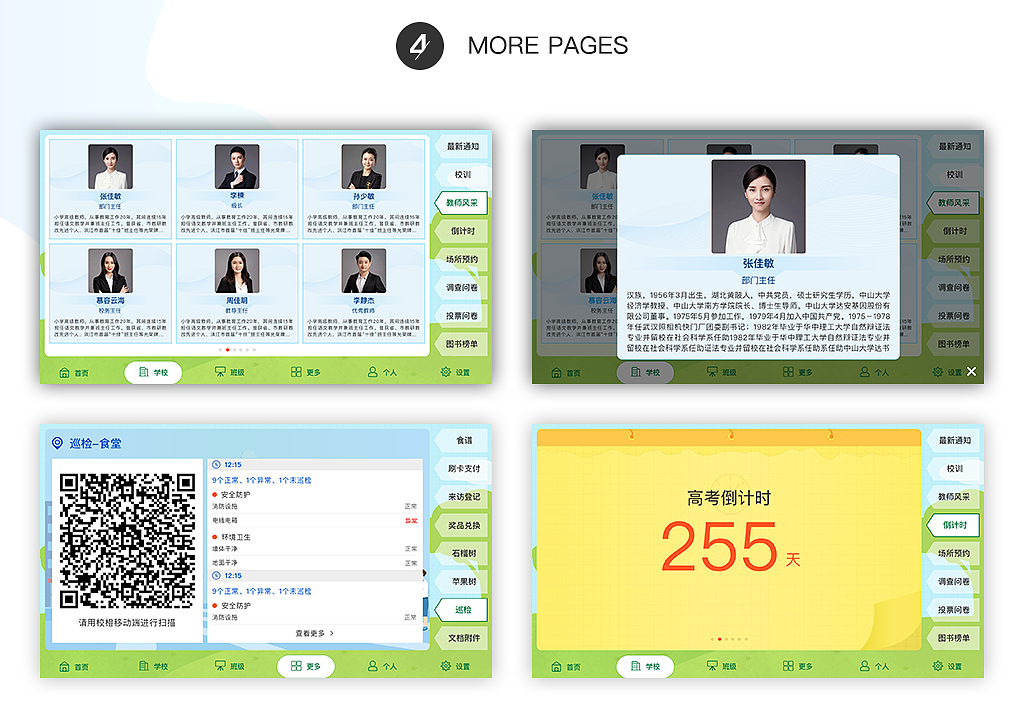Open the 石榴树 side tab
Image resolution: width=1024 pixels, height=724 pixels.
pos(462,553)
